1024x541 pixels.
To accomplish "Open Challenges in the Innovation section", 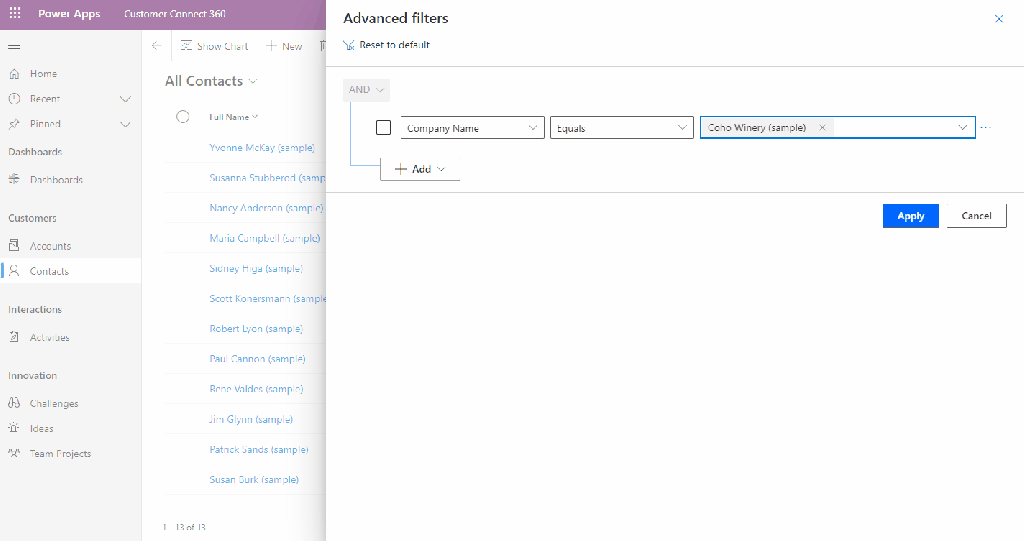I will (54, 404).
